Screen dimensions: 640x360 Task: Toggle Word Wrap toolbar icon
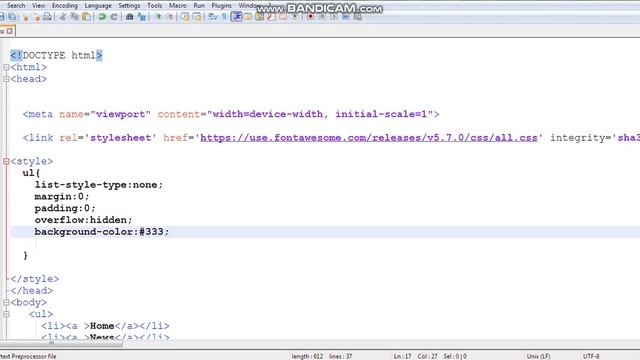click(212, 17)
